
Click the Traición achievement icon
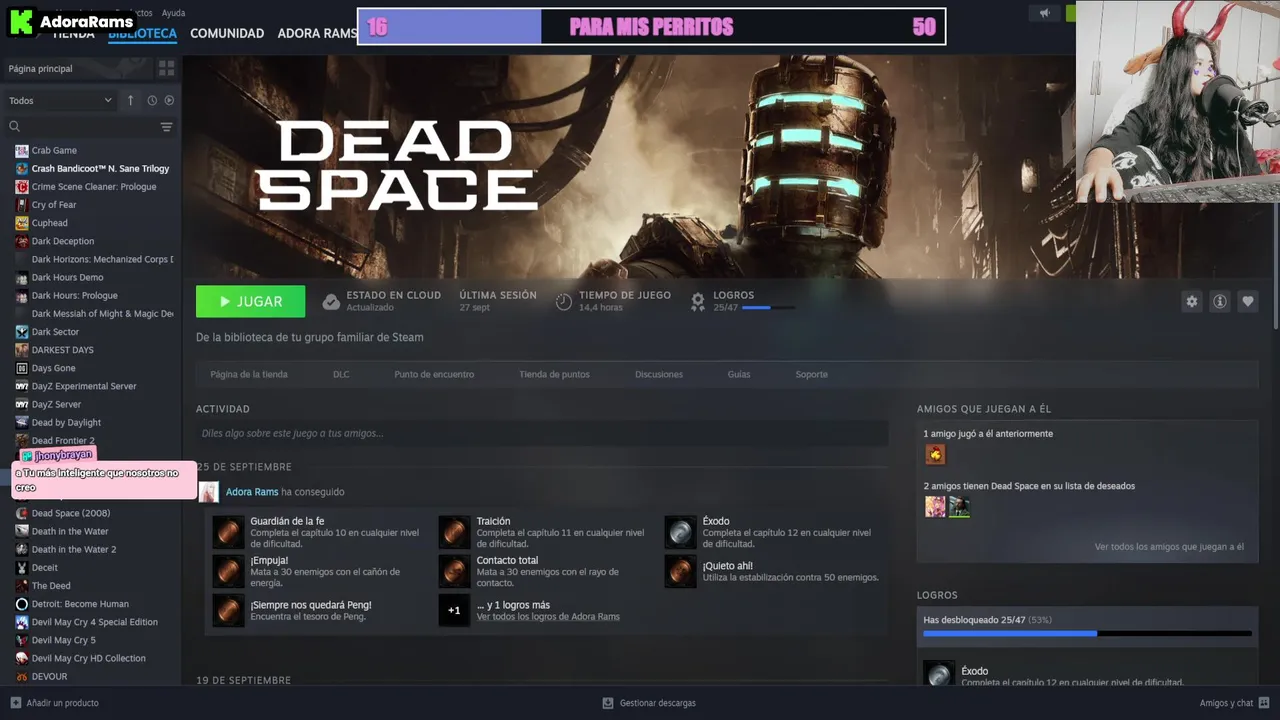click(x=454, y=532)
